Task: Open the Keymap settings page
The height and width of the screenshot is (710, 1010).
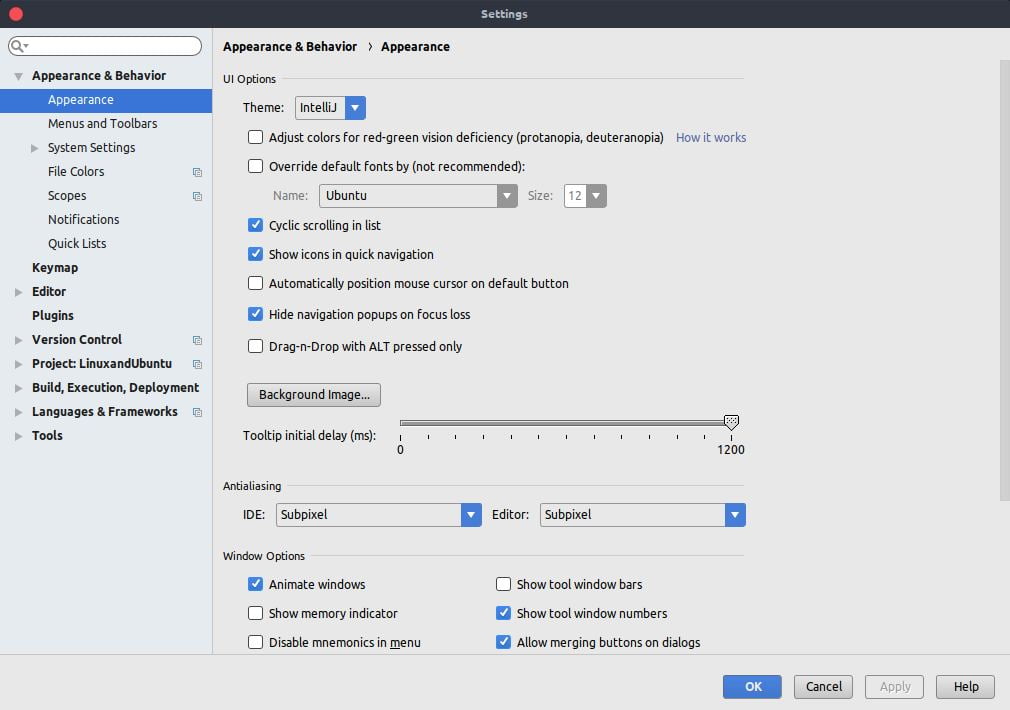Action: tap(55, 267)
